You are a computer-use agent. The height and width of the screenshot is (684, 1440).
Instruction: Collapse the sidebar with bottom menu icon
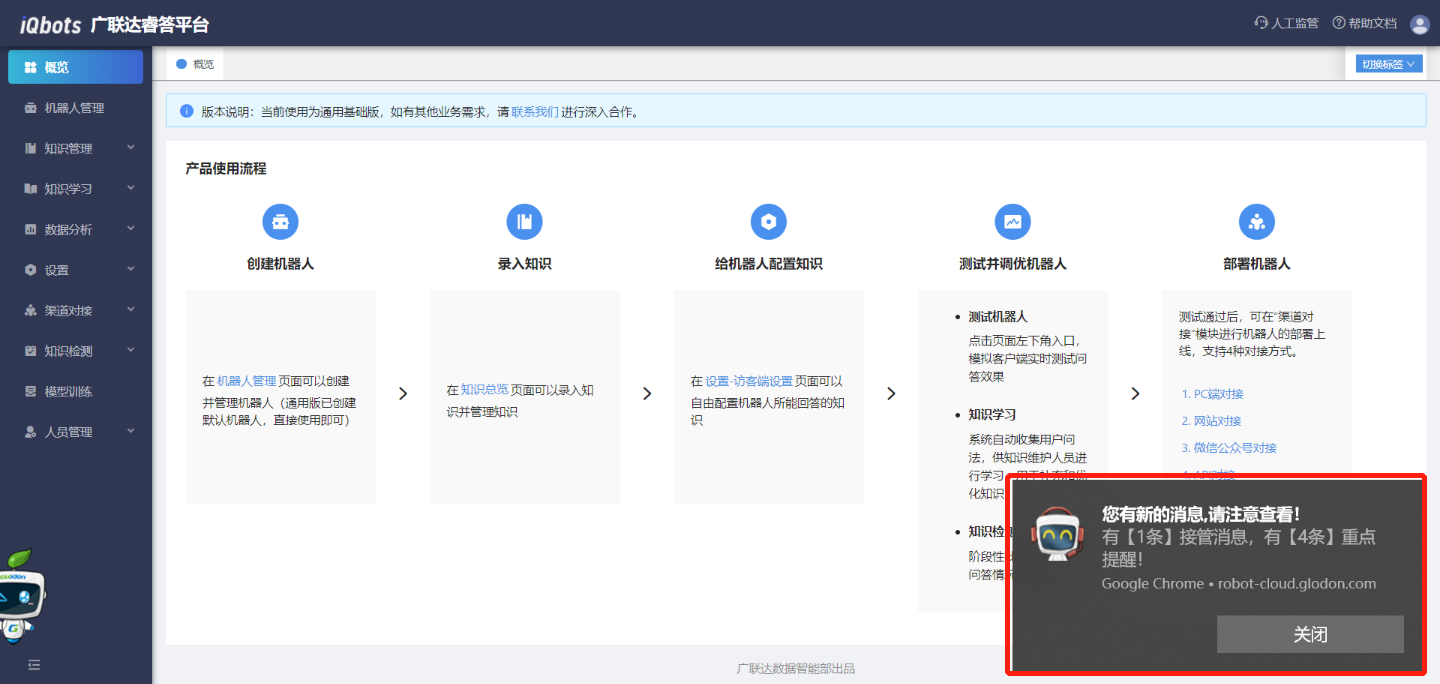pos(34,664)
